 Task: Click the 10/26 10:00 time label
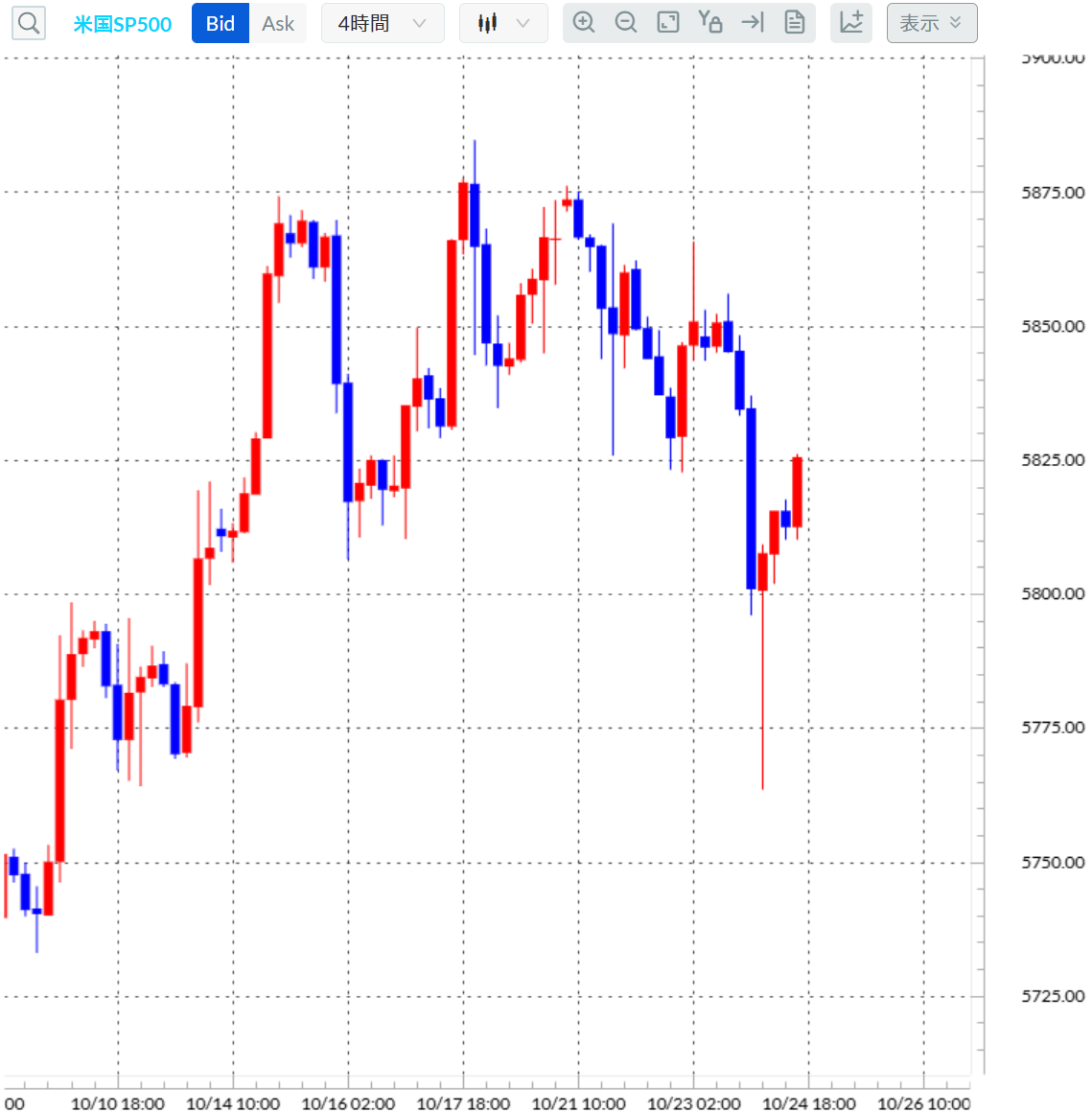[x=923, y=1103]
